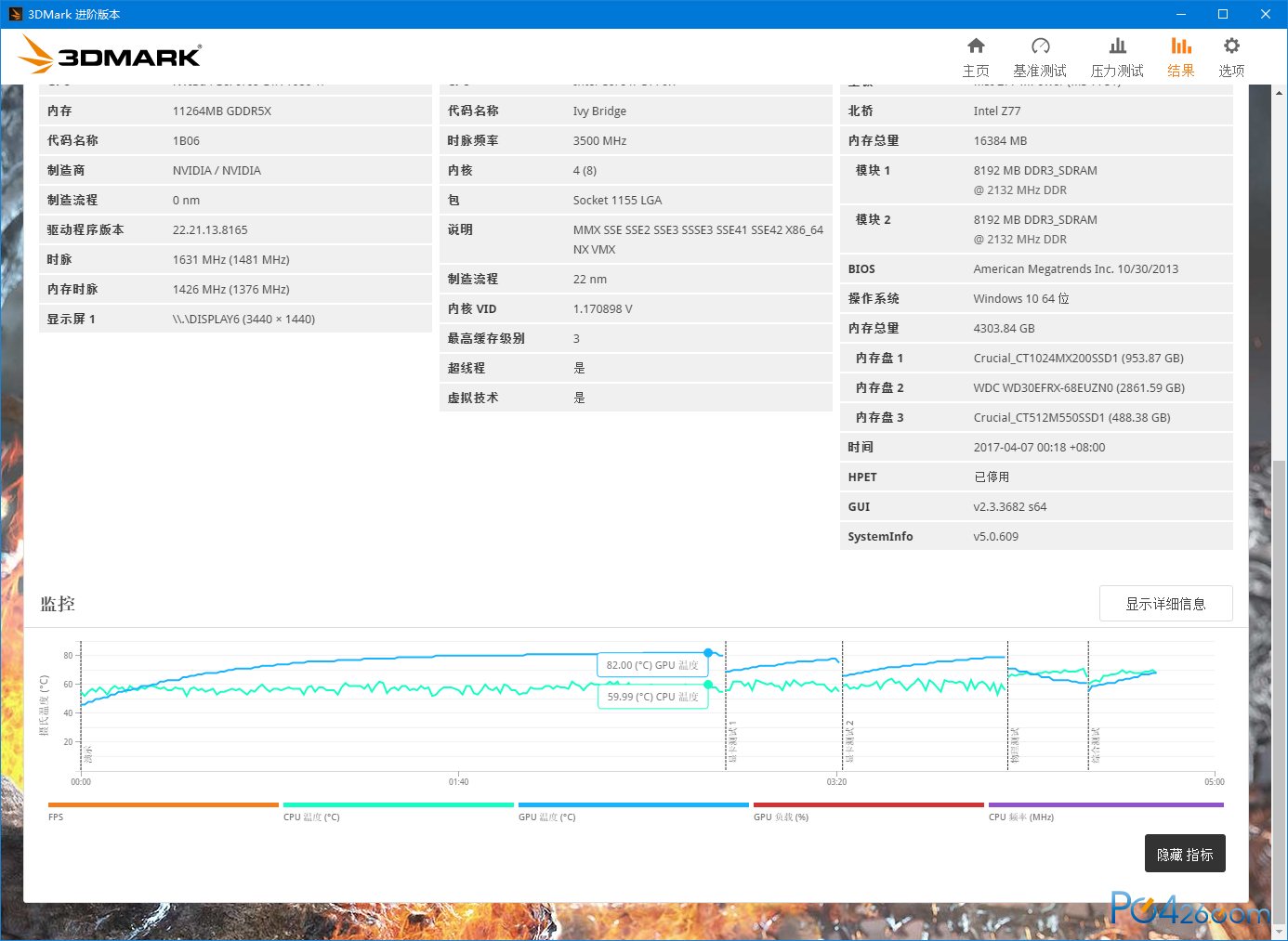Minimize the 3DMark window
This screenshot has height=941, width=1288.
tap(1181, 14)
